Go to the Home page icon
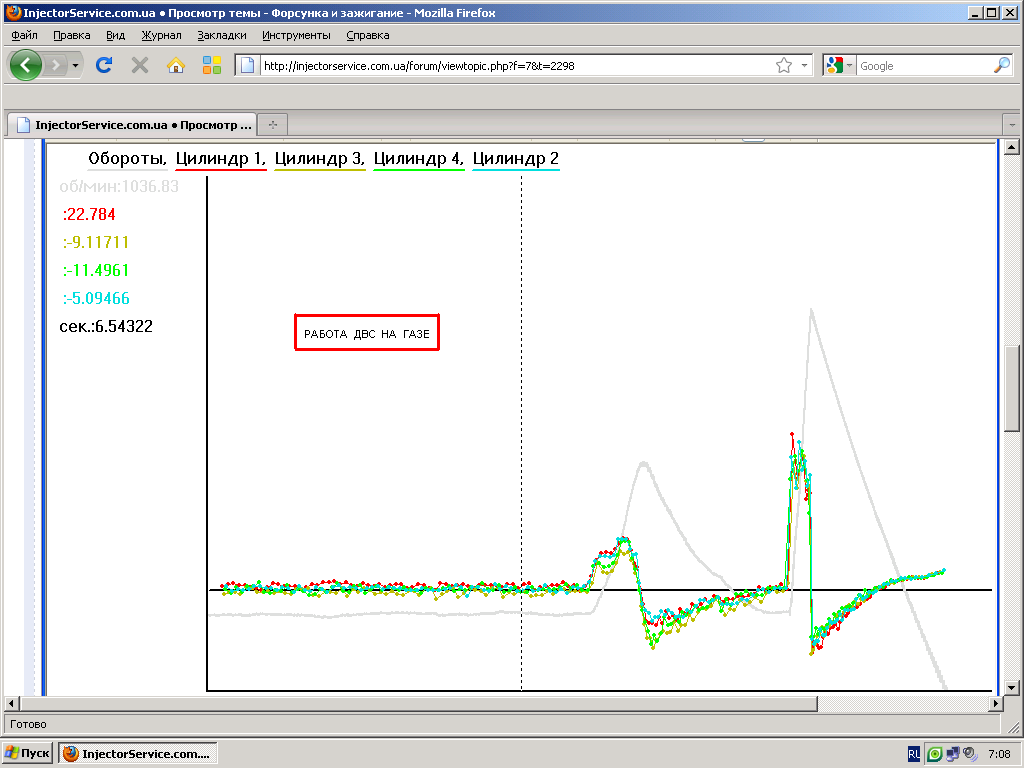This screenshot has height=768, width=1024. [176, 65]
